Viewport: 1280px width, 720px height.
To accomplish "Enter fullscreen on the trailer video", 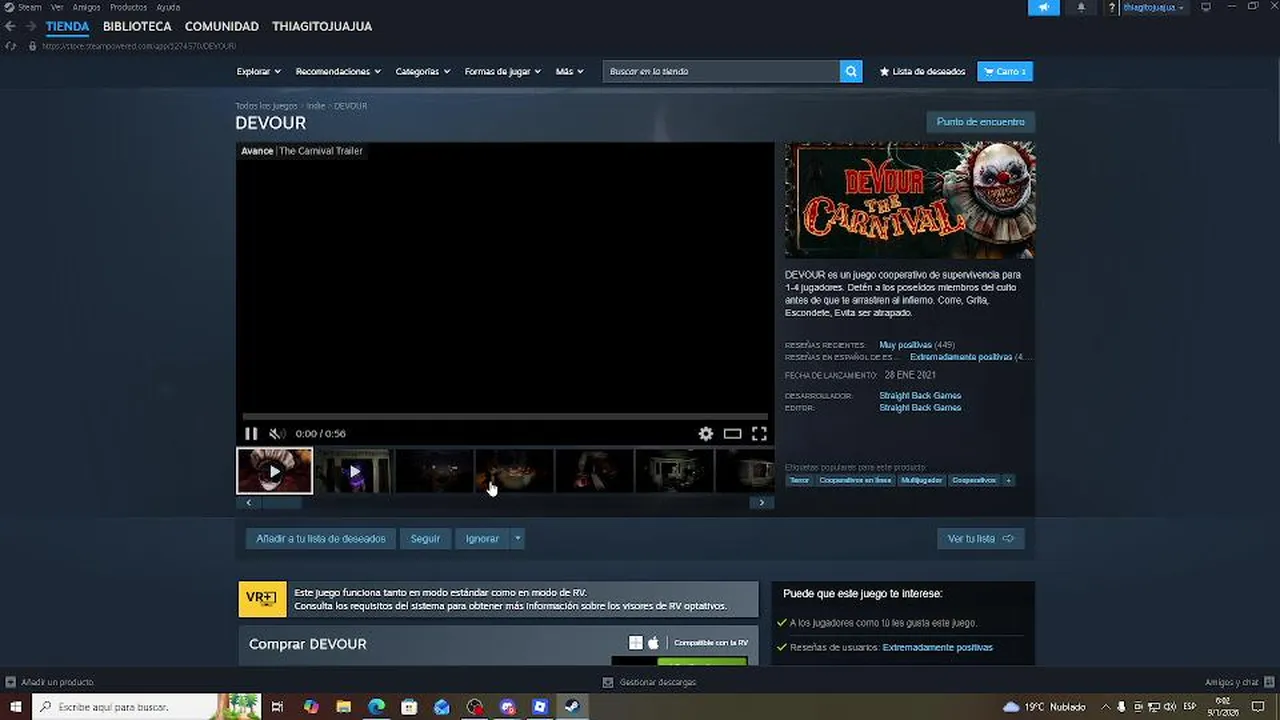I will pos(759,433).
